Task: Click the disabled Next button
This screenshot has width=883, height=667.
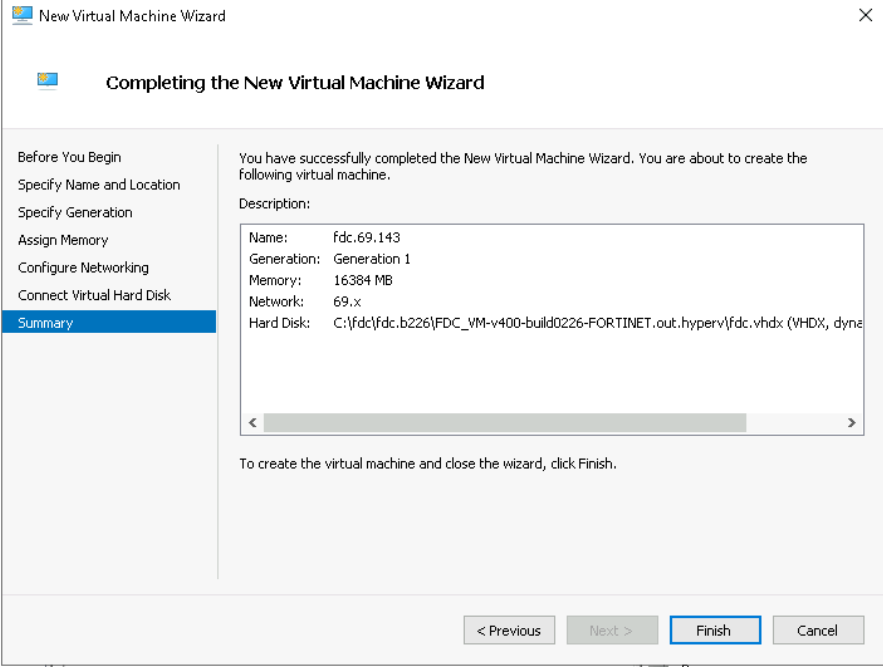Action: 612,630
